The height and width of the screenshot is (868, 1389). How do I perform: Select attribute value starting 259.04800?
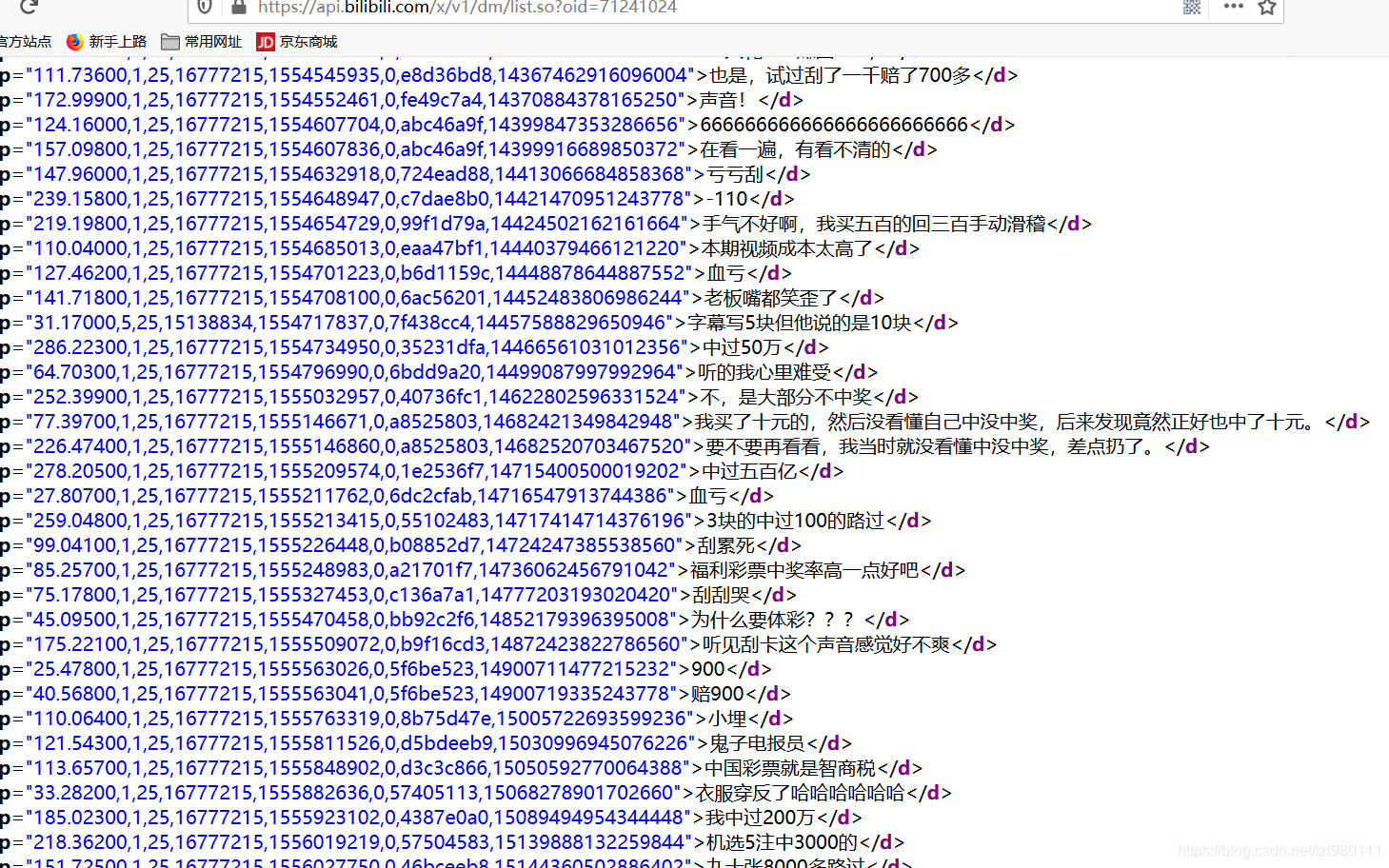pyautogui.click(x=359, y=521)
